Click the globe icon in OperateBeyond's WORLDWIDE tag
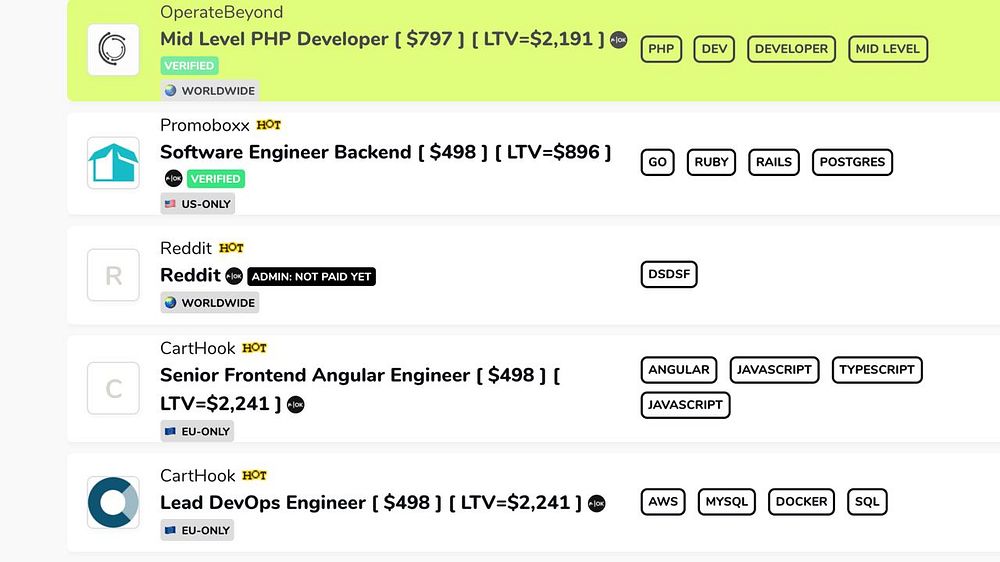The width and height of the screenshot is (1000, 562). point(170,91)
